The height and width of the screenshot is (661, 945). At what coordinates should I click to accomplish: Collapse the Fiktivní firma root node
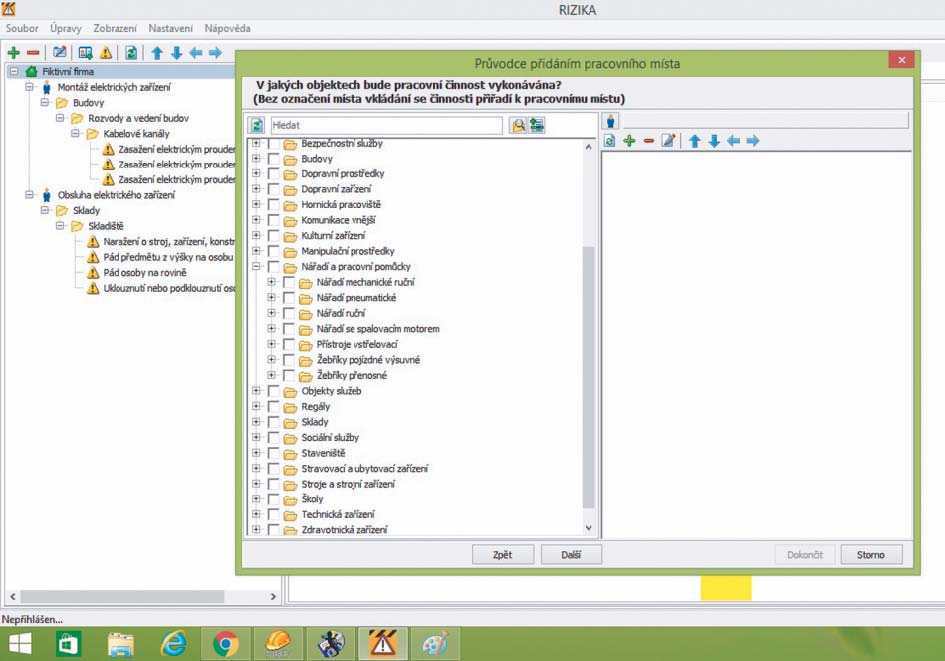tap(14, 71)
